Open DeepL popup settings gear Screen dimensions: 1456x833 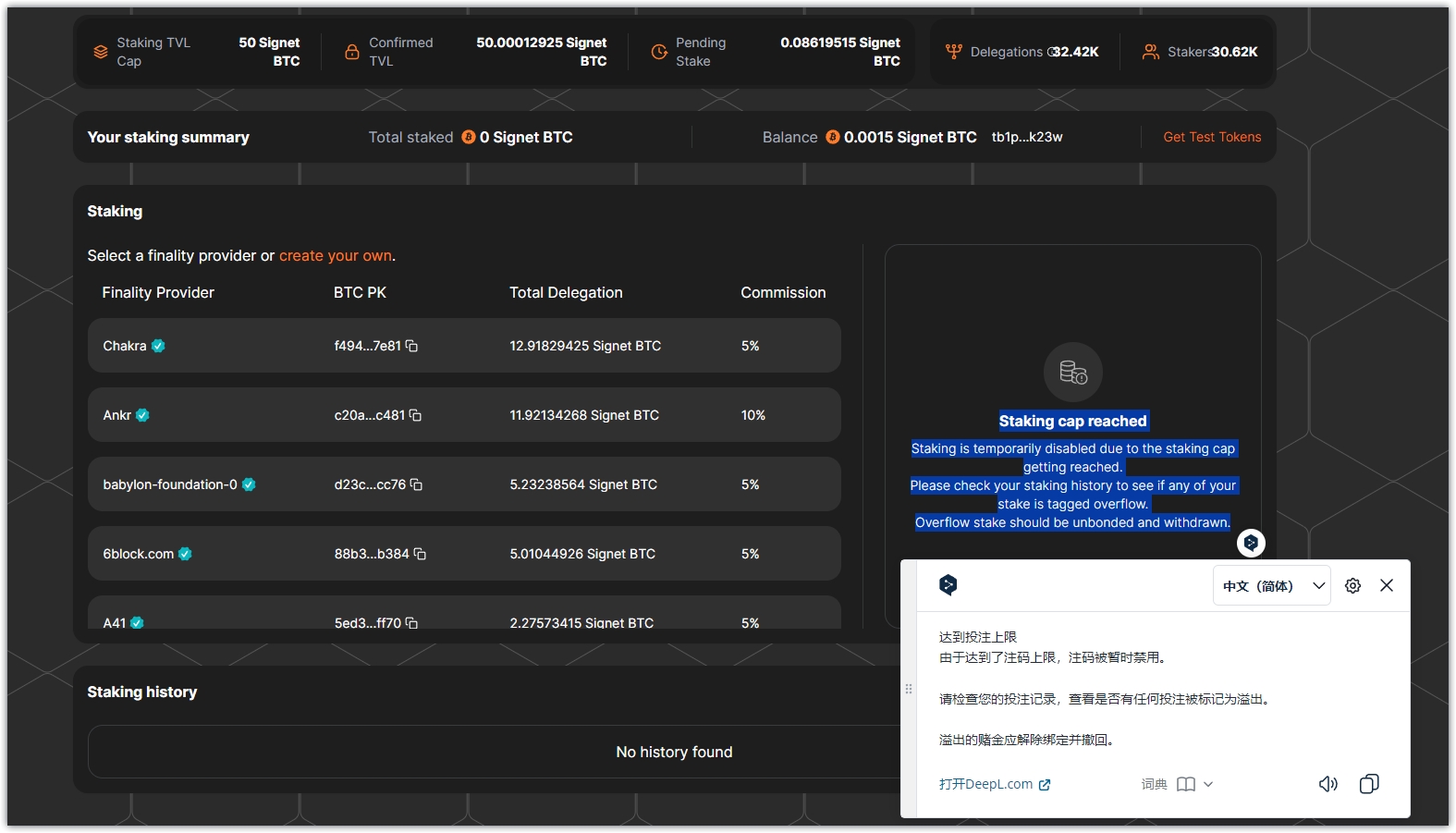1352,585
